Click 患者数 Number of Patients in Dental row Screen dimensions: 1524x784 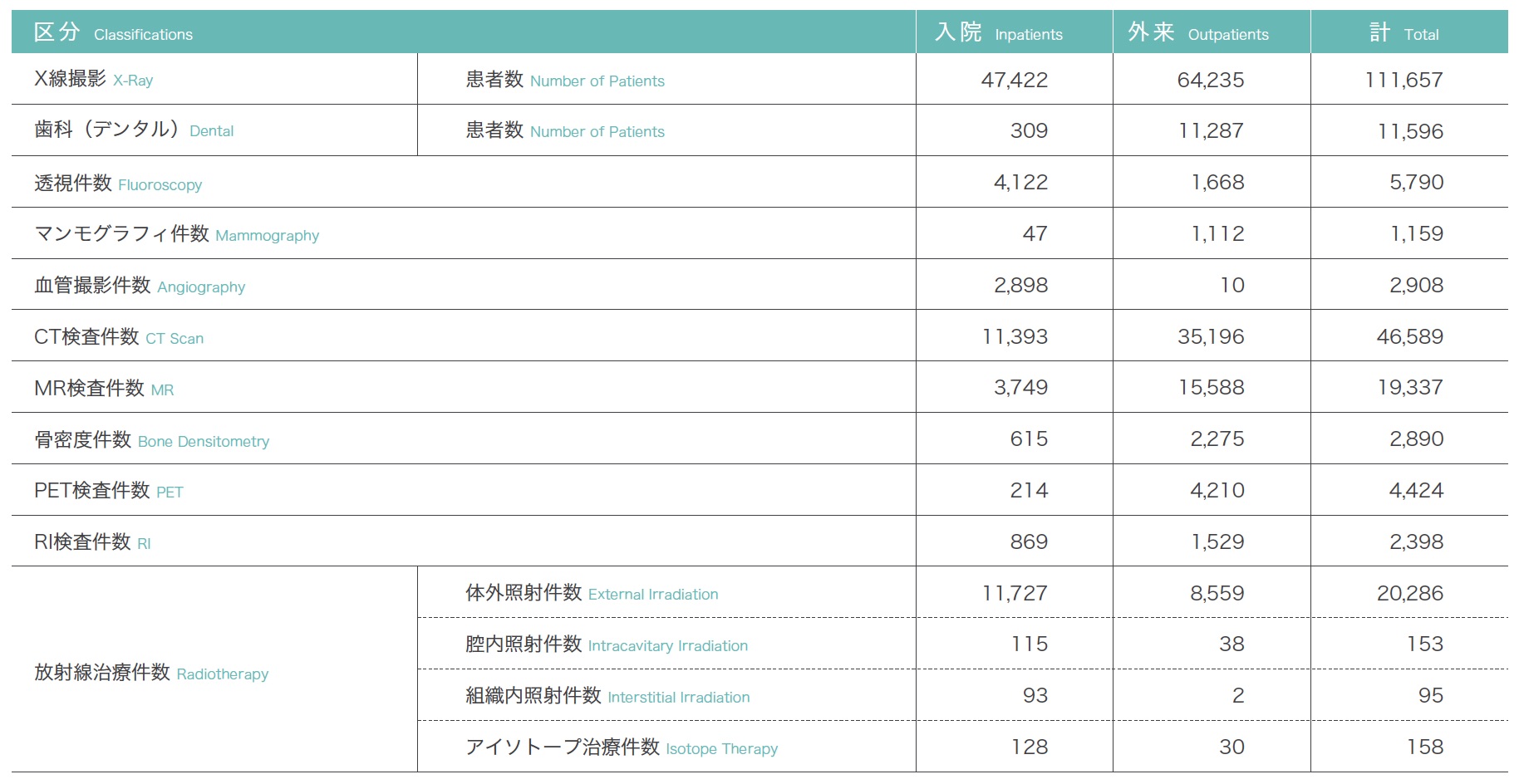tap(565, 130)
